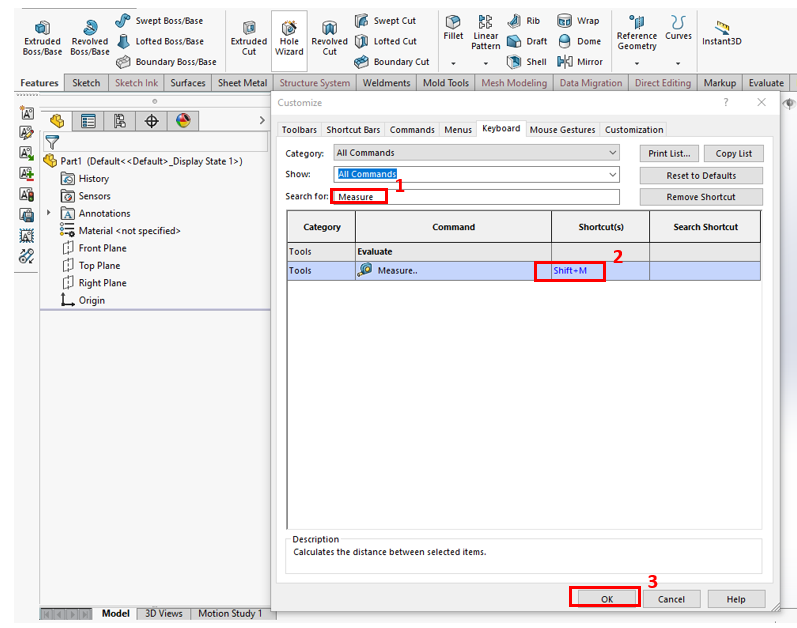Open the Curves tools
Image resolution: width=797 pixels, height=628 pixels.
click(678, 28)
